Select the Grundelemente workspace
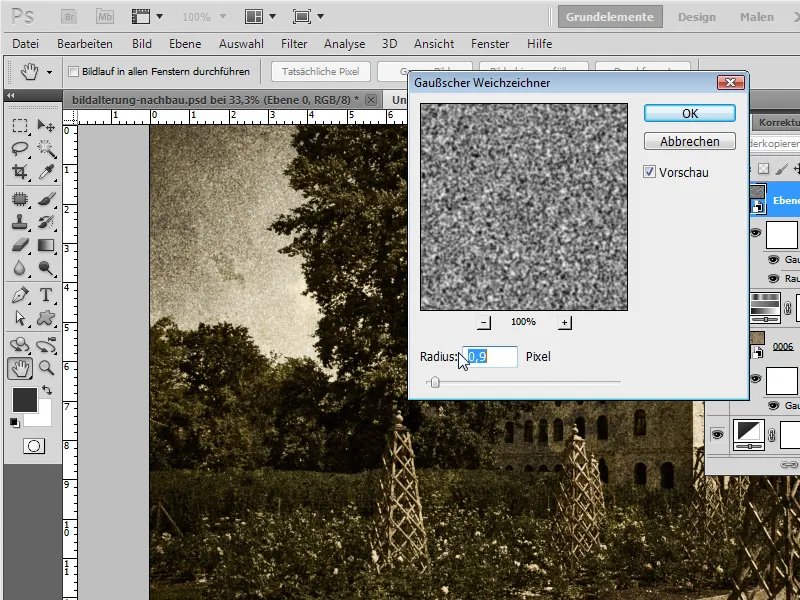800x600 pixels. (x=610, y=17)
